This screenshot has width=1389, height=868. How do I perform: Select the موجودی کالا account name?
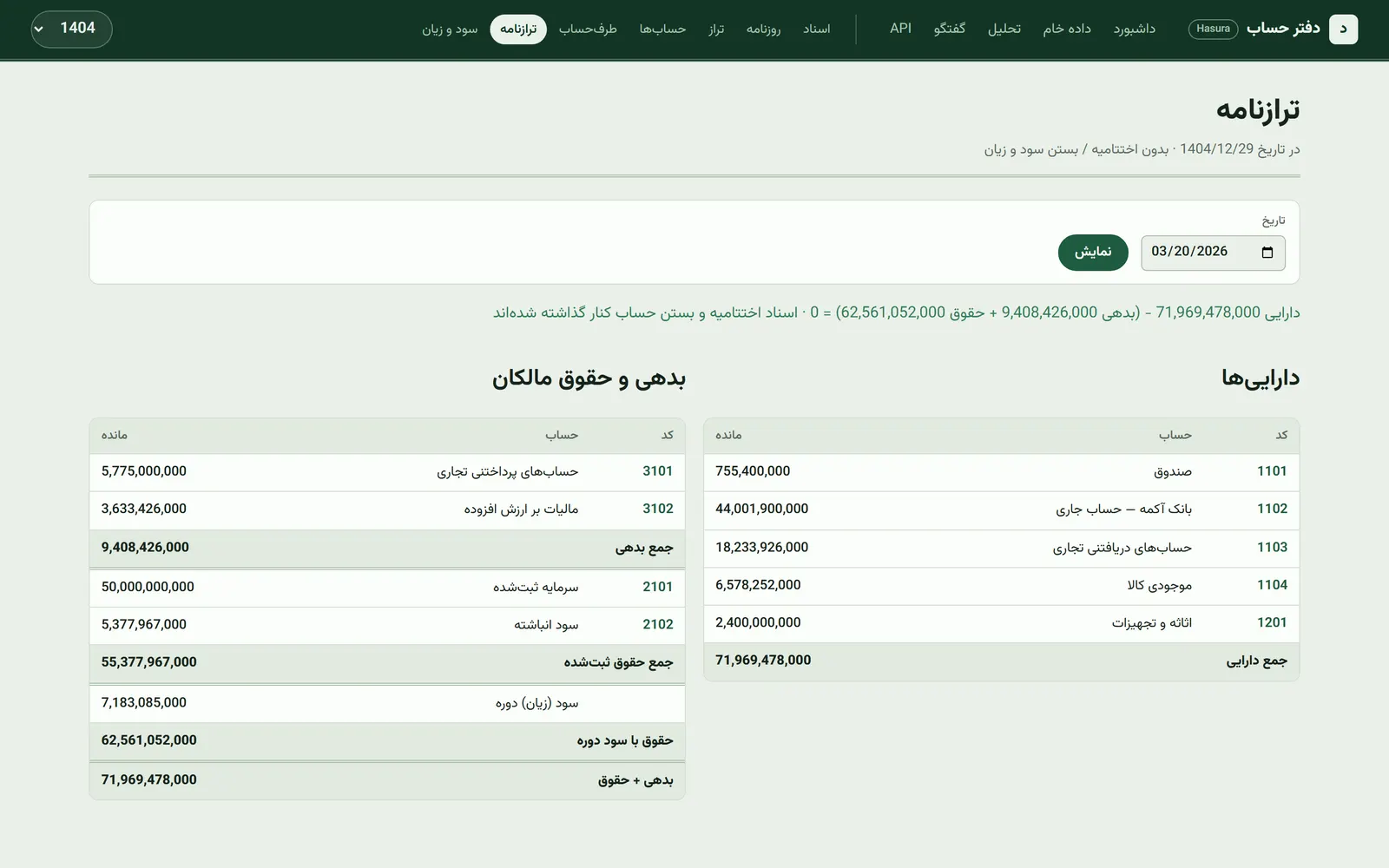point(1160,585)
